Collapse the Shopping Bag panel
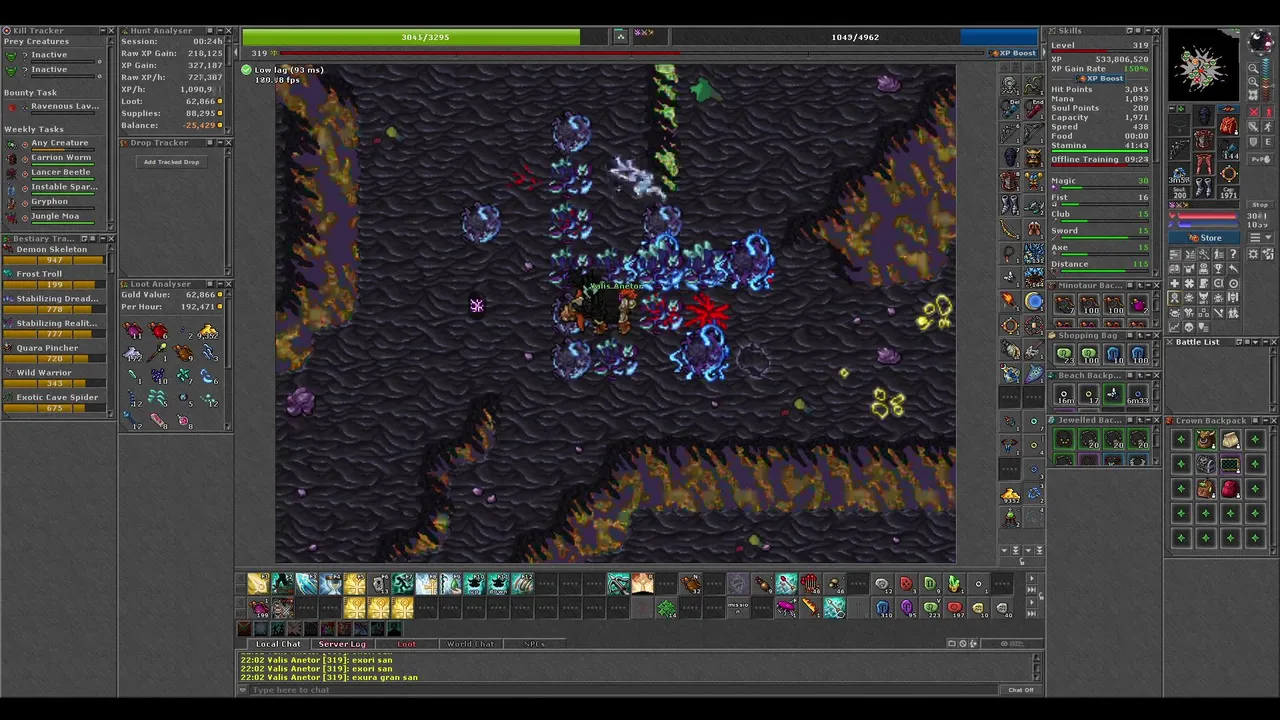The image size is (1280, 720). tap(1147, 335)
